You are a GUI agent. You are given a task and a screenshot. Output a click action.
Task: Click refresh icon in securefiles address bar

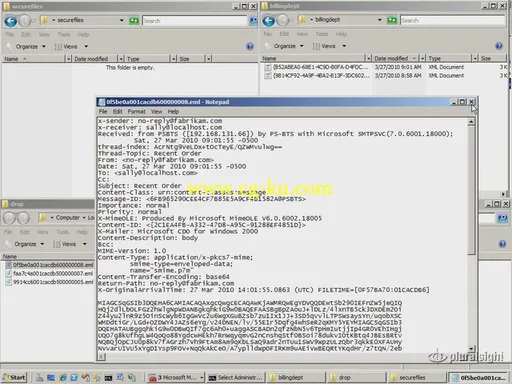134,21
